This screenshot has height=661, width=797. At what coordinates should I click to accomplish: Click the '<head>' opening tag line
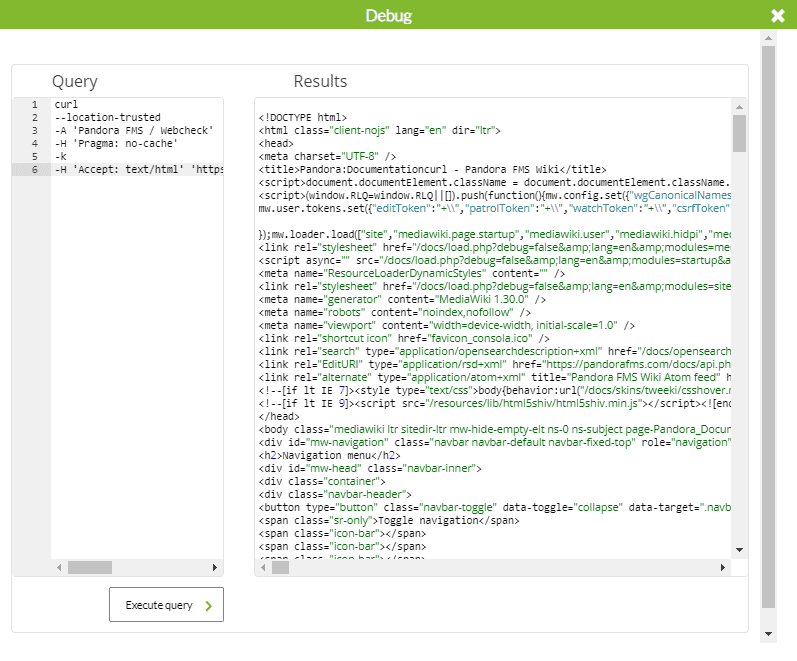click(276, 143)
